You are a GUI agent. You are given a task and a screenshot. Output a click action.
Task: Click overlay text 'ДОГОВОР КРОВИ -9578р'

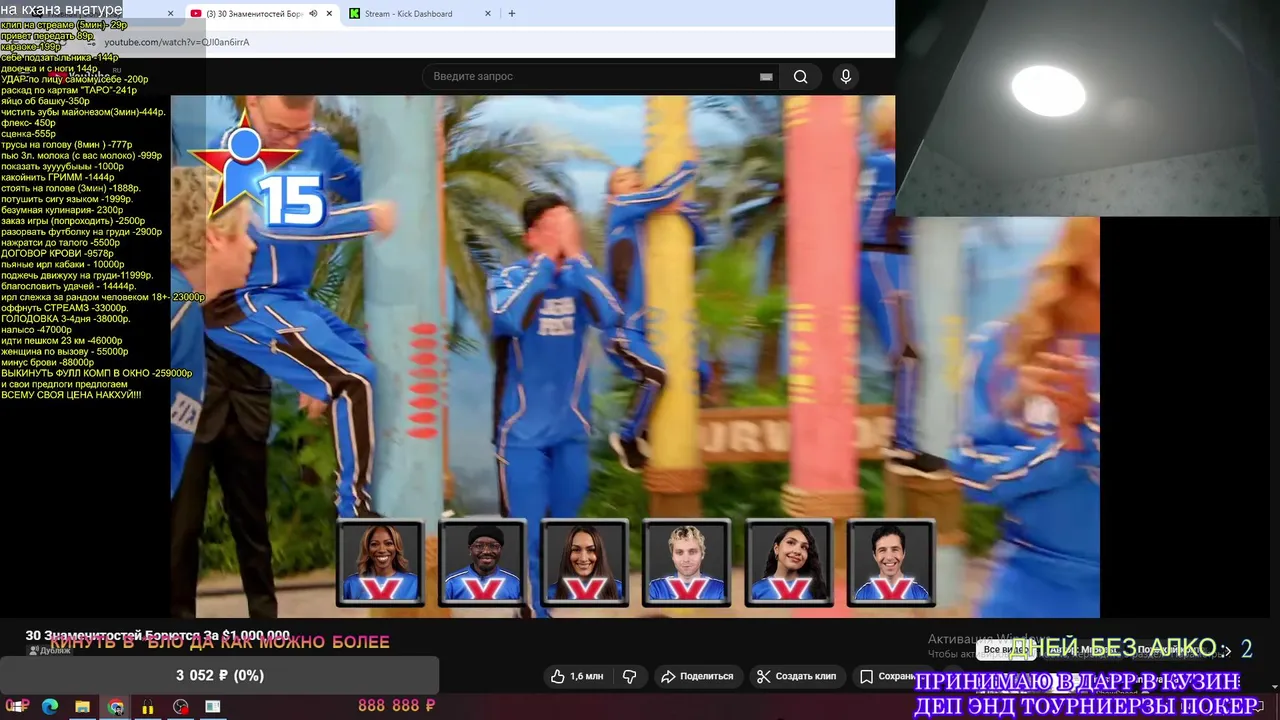(x=57, y=254)
